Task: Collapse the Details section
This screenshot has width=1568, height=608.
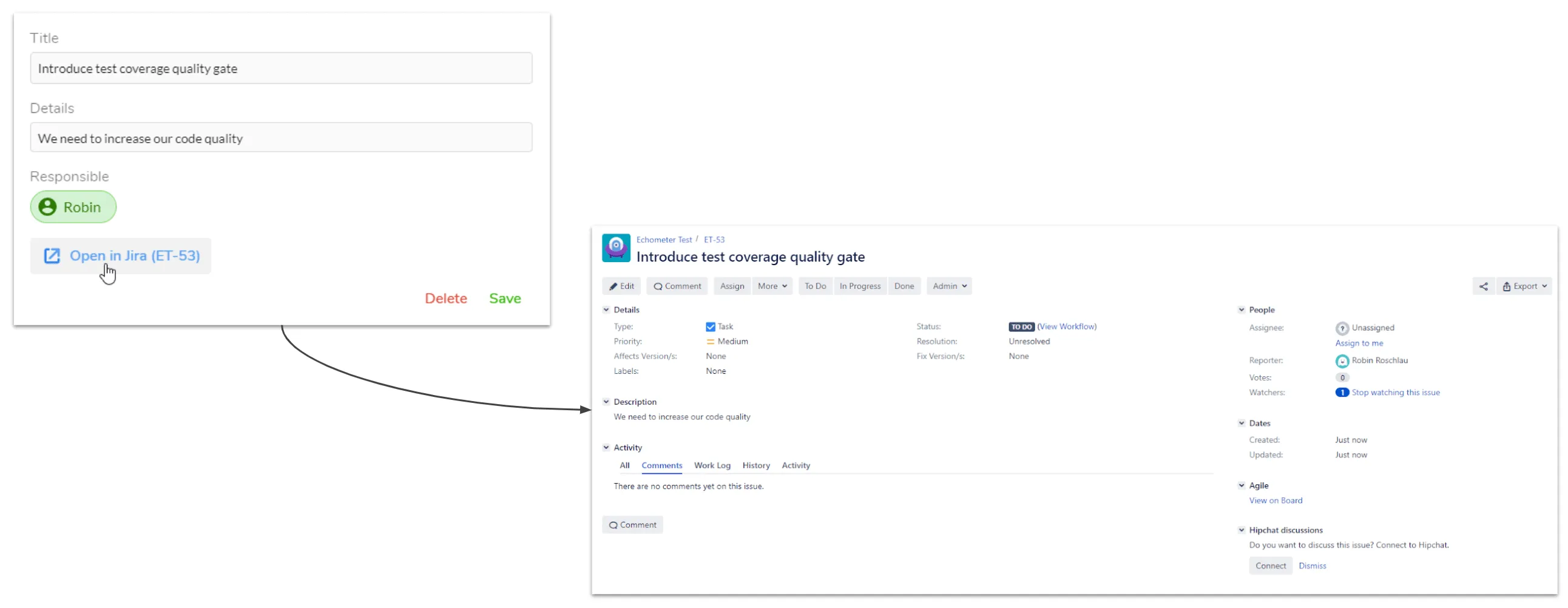Action: [x=606, y=310]
